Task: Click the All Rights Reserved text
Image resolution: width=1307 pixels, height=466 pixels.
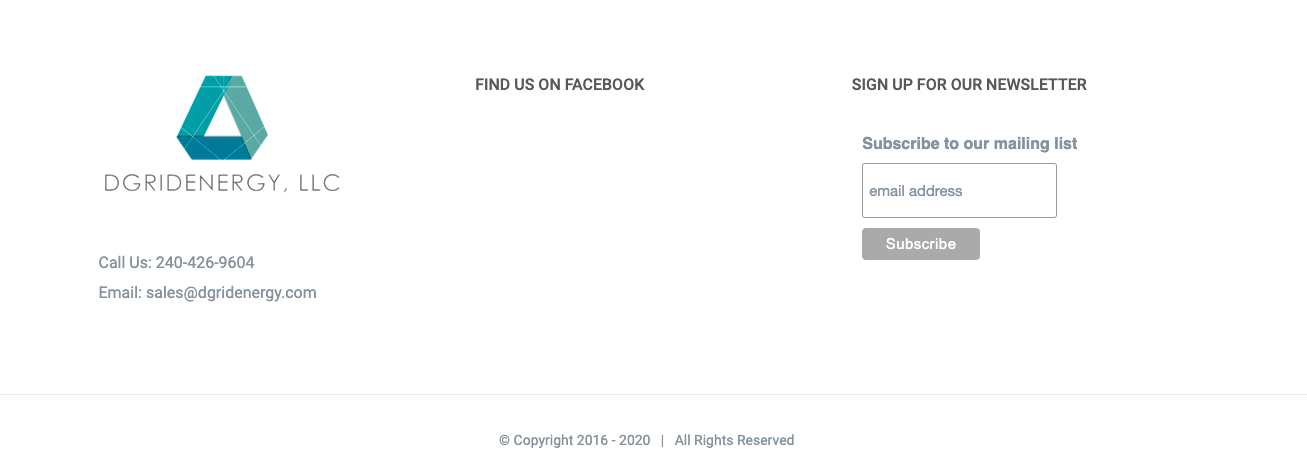Action: (734, 440)
